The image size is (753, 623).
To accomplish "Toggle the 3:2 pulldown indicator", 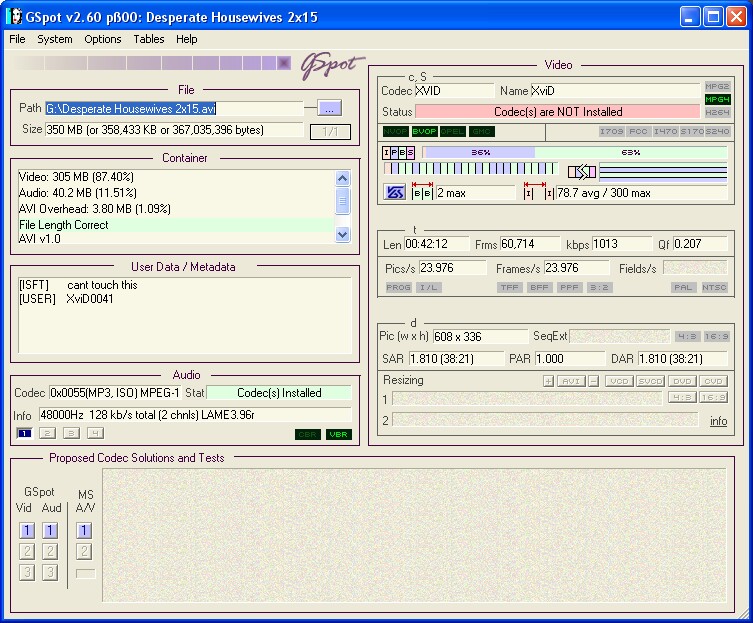I will pyautogui.click(x=599, y=287).
